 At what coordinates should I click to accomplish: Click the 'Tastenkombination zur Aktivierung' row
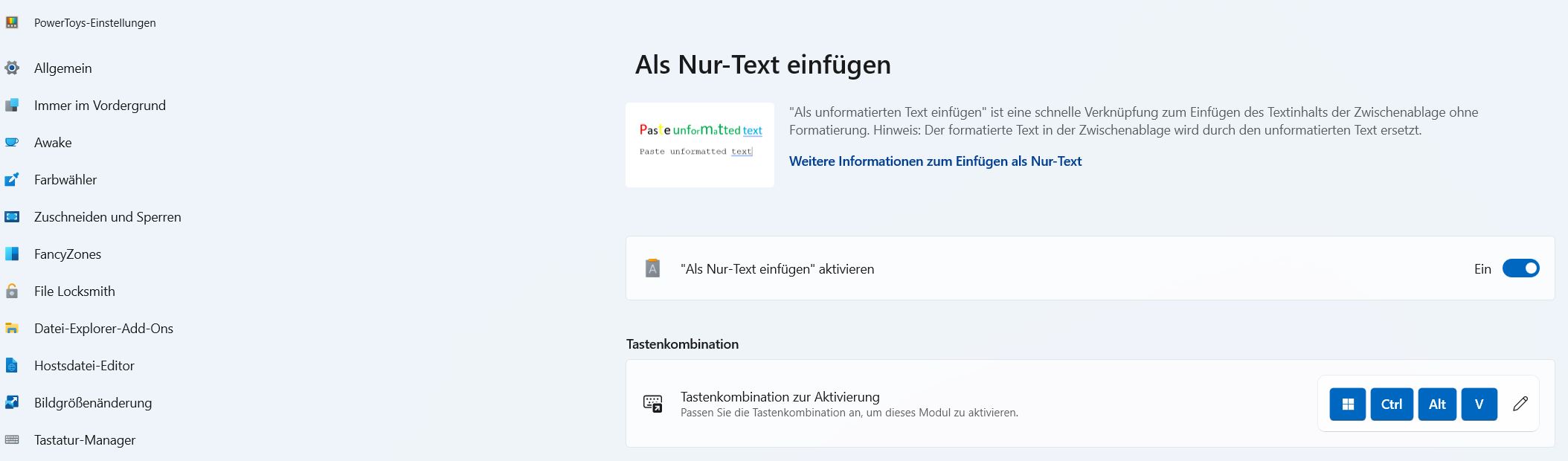1090,404
